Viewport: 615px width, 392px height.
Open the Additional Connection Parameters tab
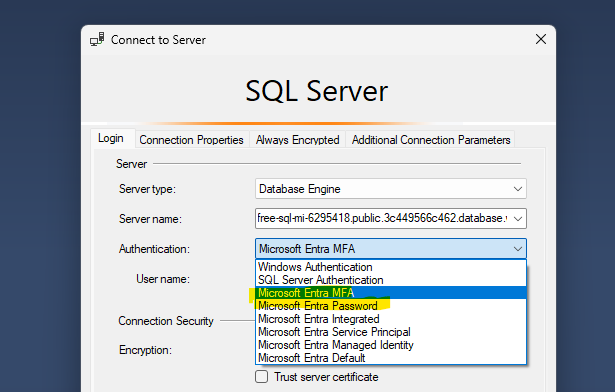pos(431,140)
